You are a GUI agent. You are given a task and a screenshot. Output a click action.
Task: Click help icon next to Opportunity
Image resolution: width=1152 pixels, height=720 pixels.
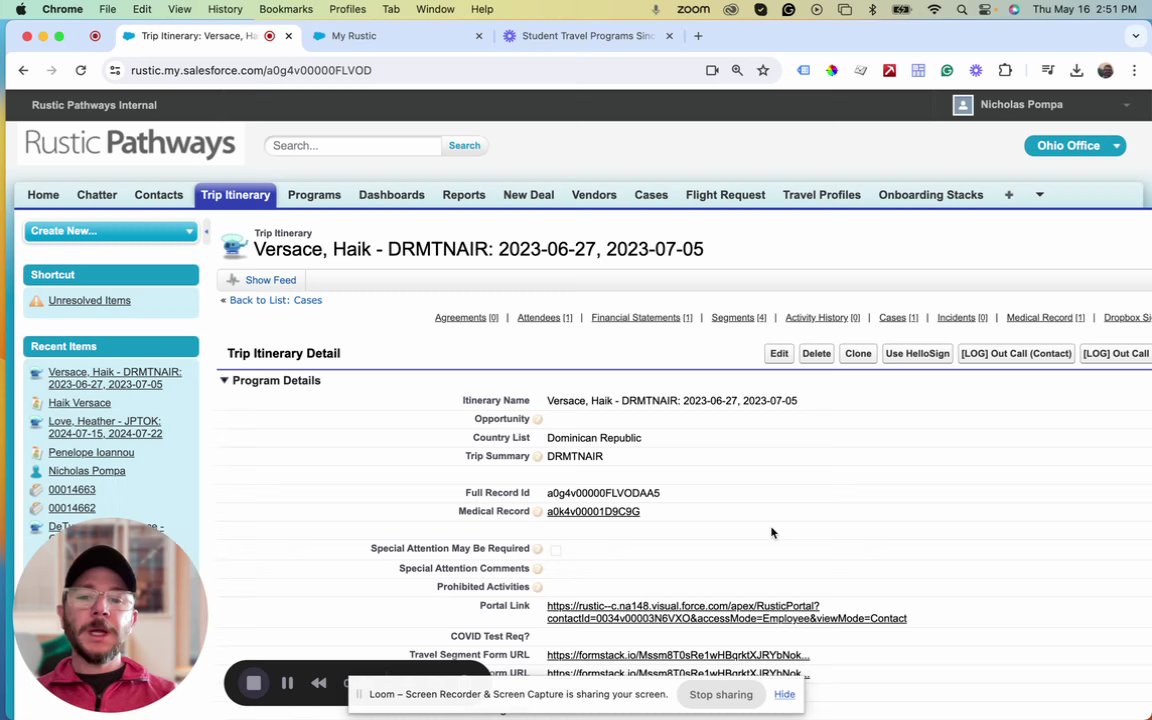pos(538,420)
